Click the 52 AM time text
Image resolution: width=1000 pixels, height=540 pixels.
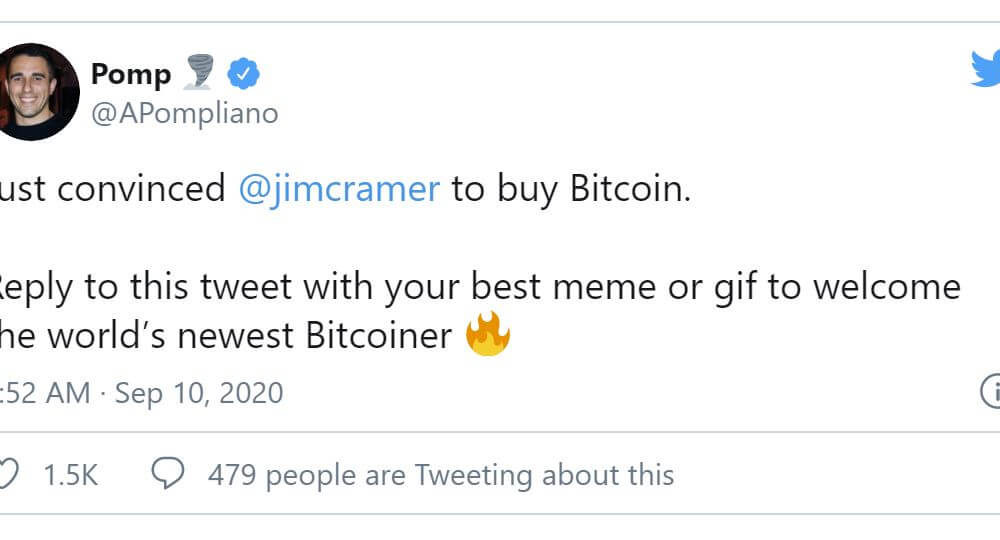pos(47,393)
